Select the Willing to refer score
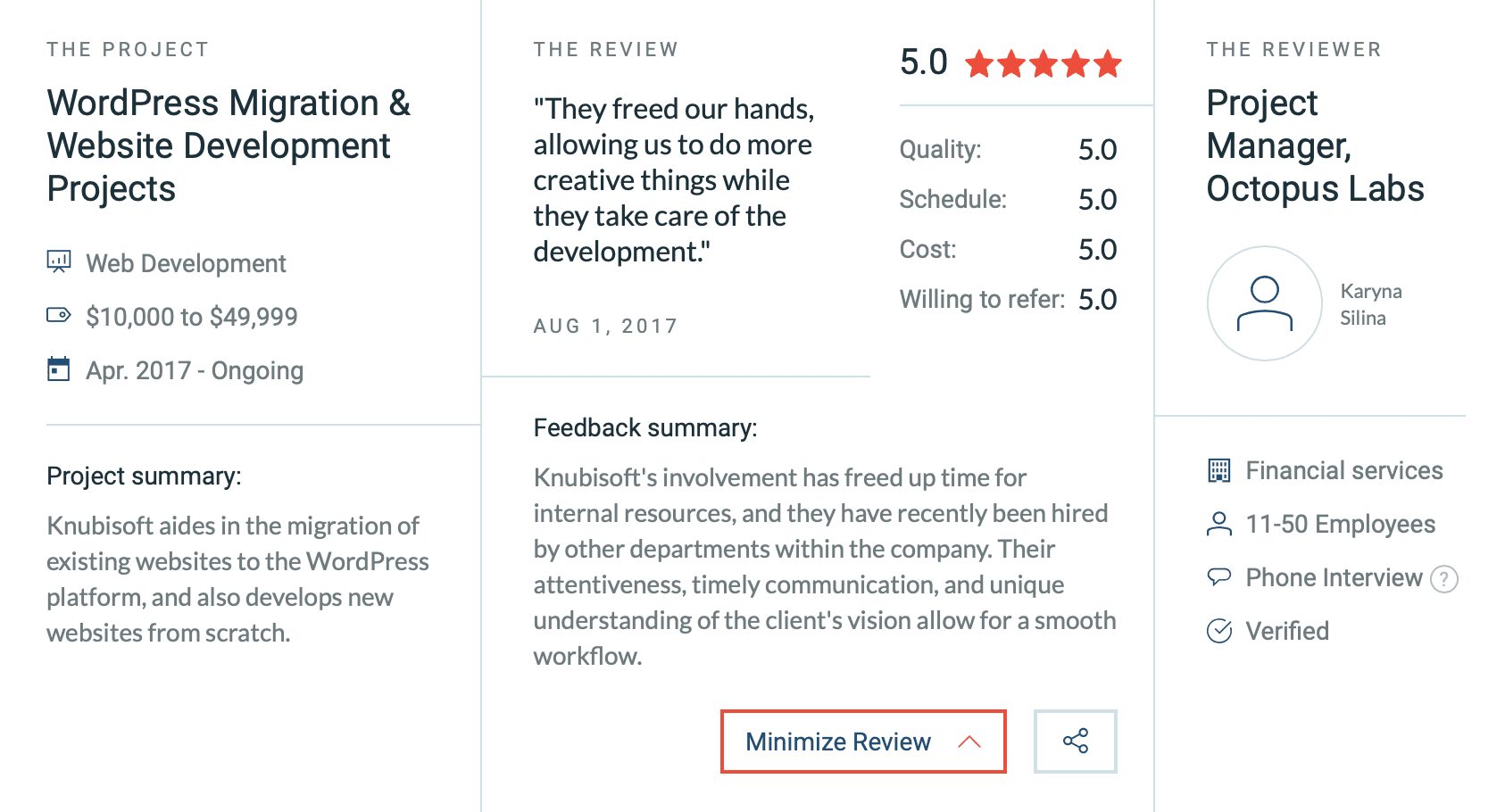The width and height of the screenshot is (1505, 812). (x=1098, y=299)
